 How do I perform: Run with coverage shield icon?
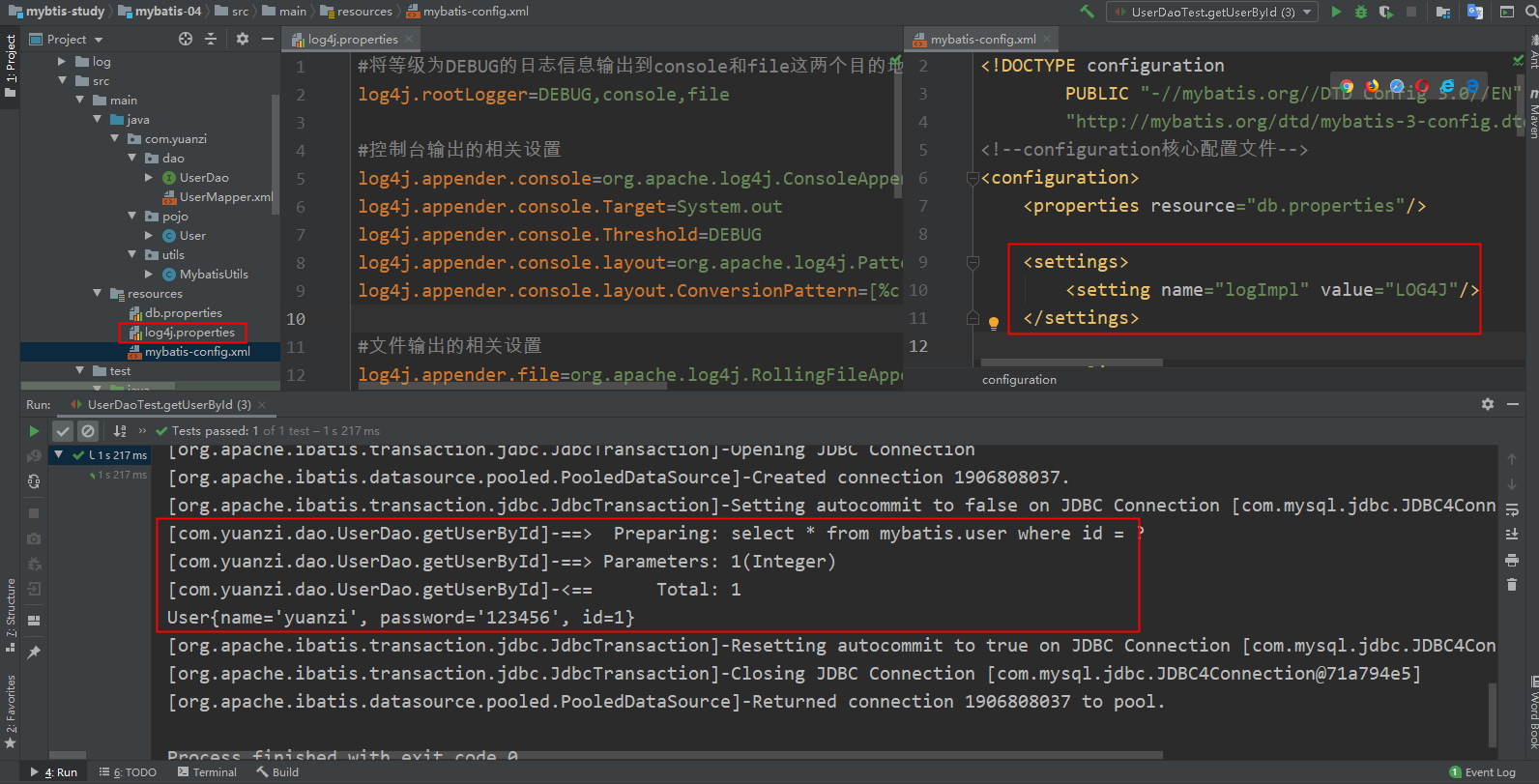pos(1386,12)
